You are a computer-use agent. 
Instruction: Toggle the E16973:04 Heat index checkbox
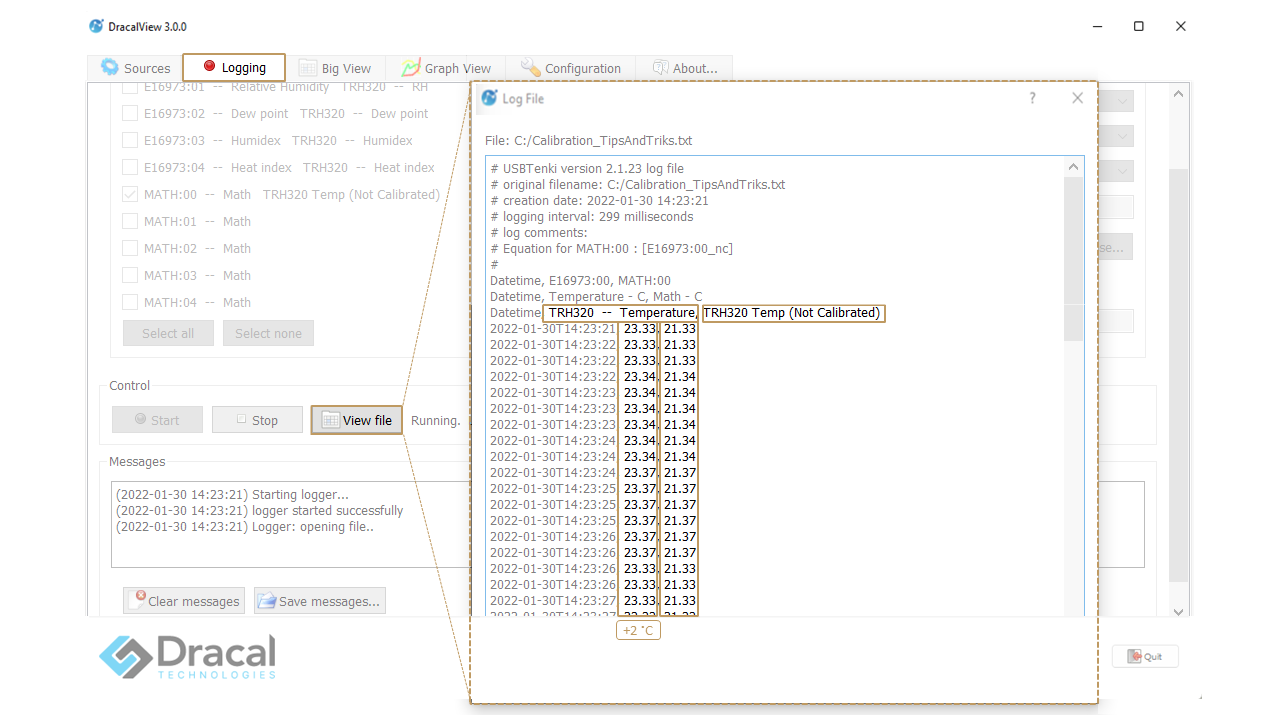pyautogui.click(x=130, y=168)
